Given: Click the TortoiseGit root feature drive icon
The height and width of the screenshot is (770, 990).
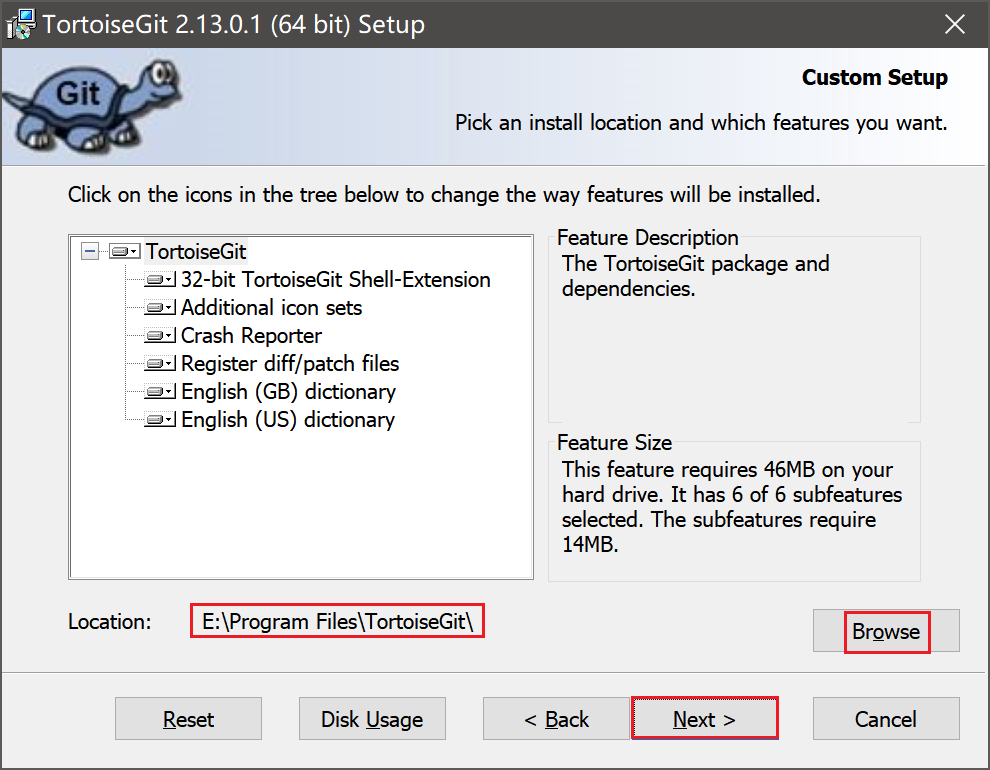Looking at the screenshot, I should (124, 252).
